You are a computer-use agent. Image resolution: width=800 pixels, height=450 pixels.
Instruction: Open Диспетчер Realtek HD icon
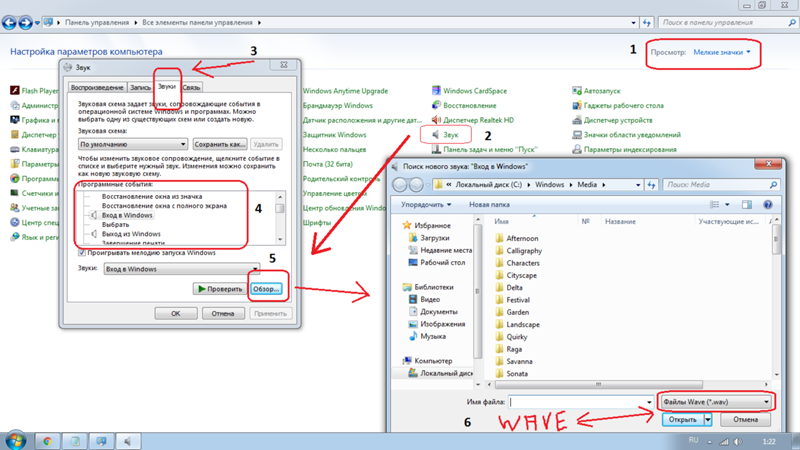click(436, 120)
